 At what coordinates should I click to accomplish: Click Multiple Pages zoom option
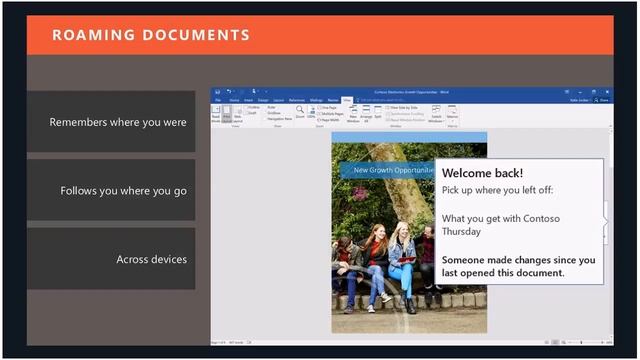(331, 114)
